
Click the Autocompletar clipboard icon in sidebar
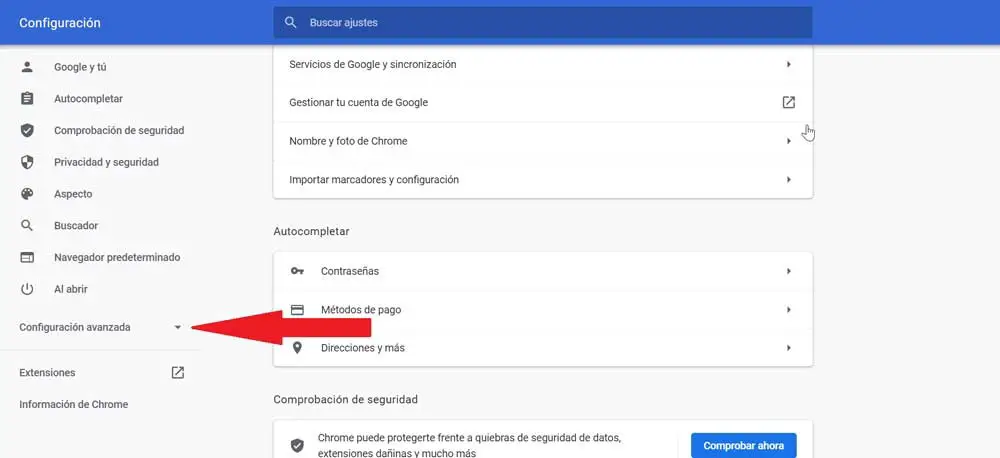(x=27, y=99)
